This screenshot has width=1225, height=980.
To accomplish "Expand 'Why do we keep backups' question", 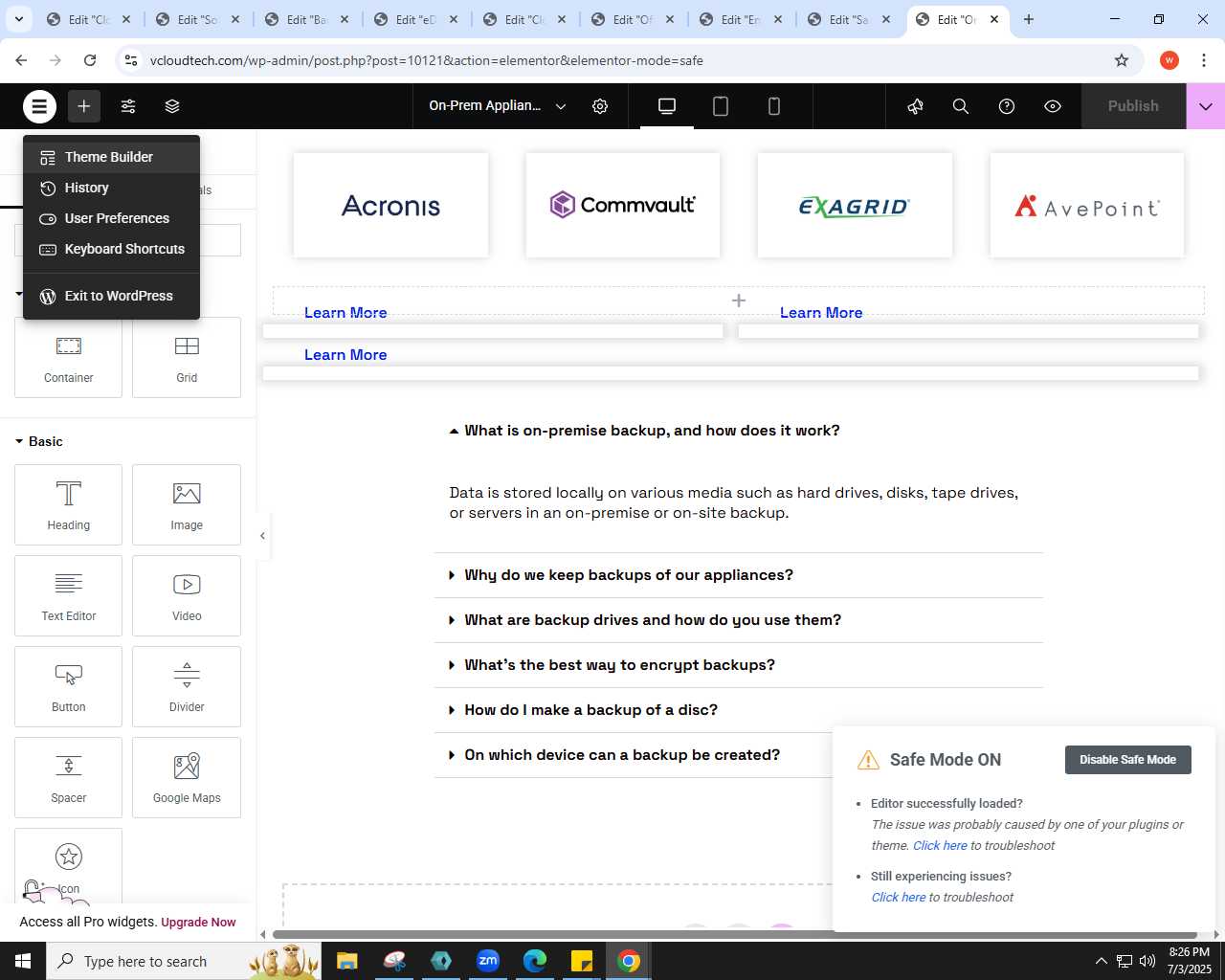I will (x=739, y=575).
